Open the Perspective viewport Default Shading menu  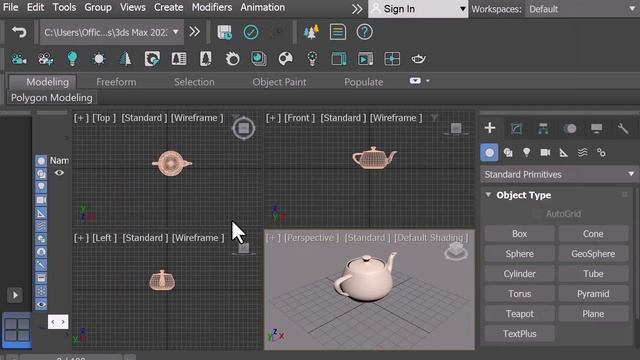click(x=431, y=238)
